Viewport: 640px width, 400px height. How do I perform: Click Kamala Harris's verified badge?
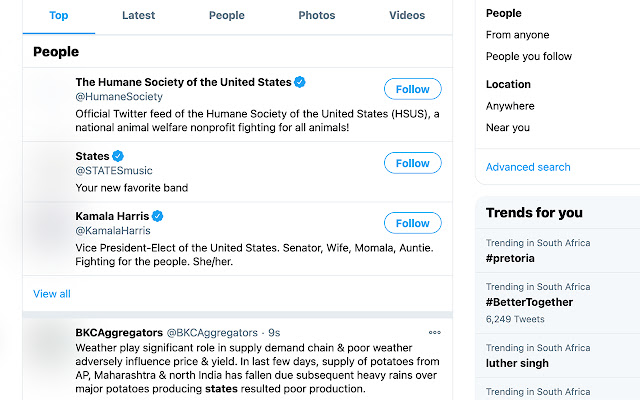click(x=157, y=216)
